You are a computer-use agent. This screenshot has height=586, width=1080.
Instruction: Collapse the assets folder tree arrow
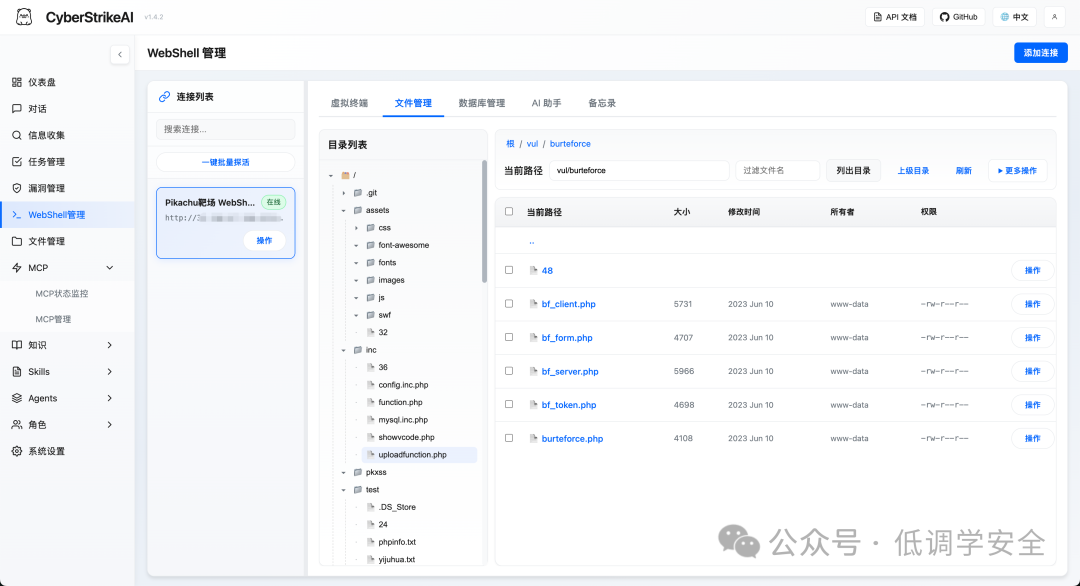(344, 211)
